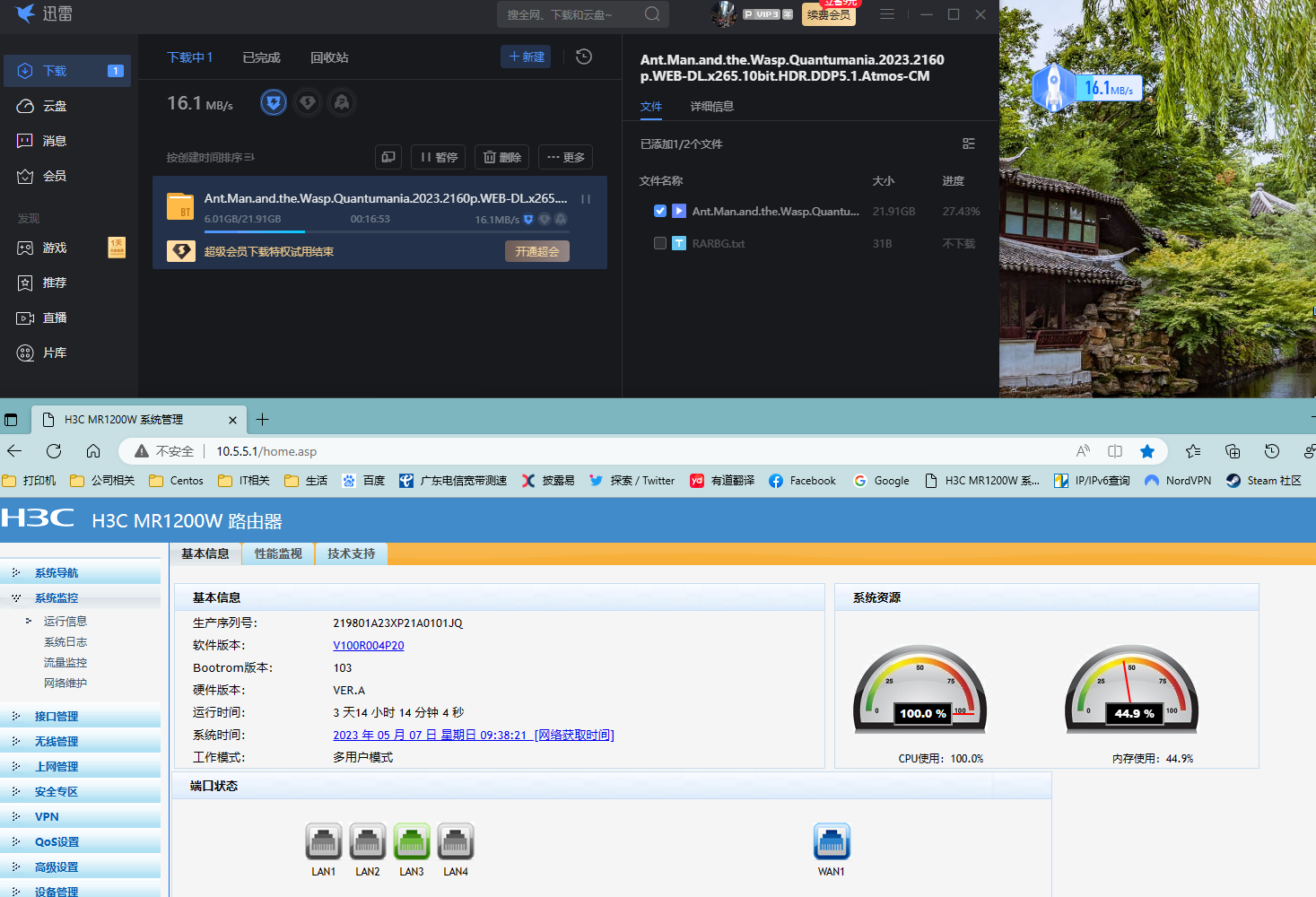Switch to 已完成 tab in Xunlei
The image size is (1316, 897).
[x=262, y=57]
